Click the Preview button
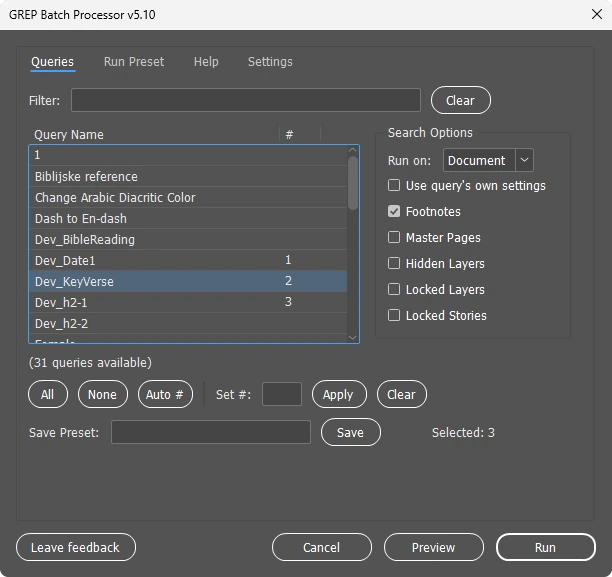 coord(434,547)
